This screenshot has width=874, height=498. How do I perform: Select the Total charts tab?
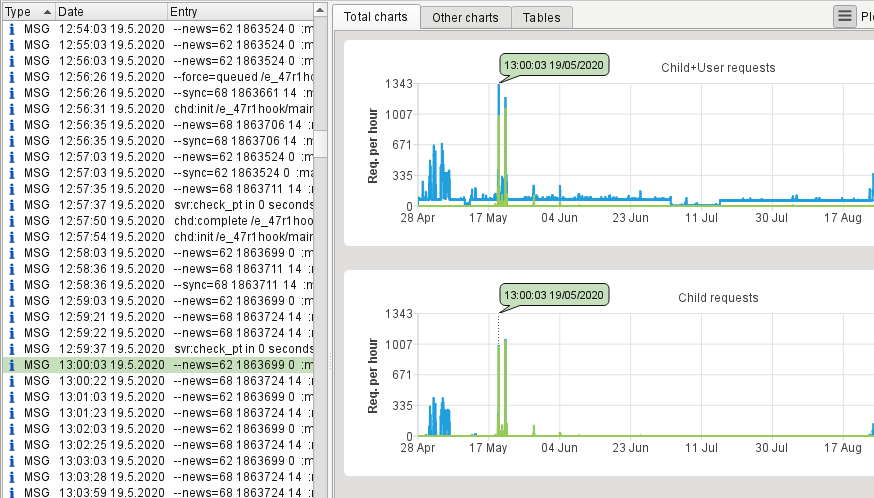[x=376, y=17]
